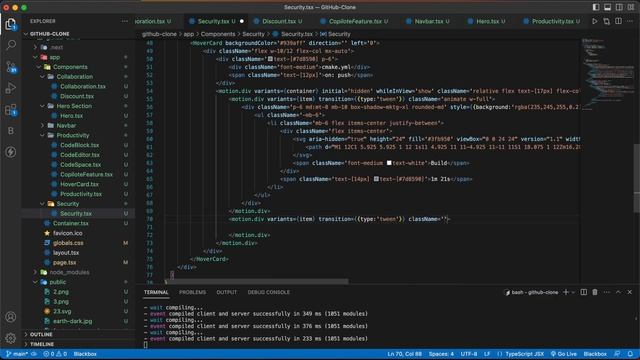Switch to the CopiloteFeature.tsx tab

[358, 21]
